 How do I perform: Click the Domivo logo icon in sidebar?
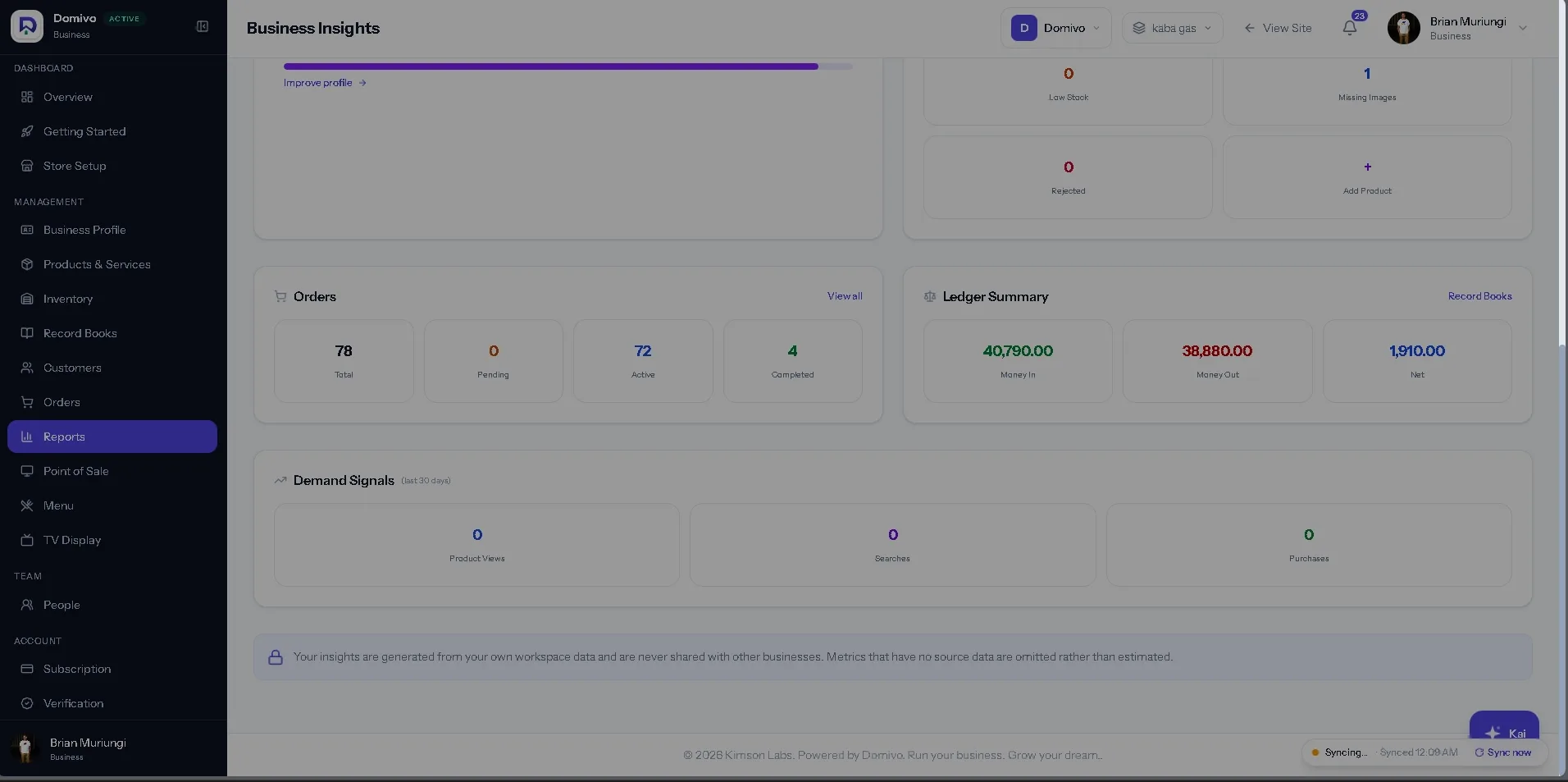coord(27,26)
